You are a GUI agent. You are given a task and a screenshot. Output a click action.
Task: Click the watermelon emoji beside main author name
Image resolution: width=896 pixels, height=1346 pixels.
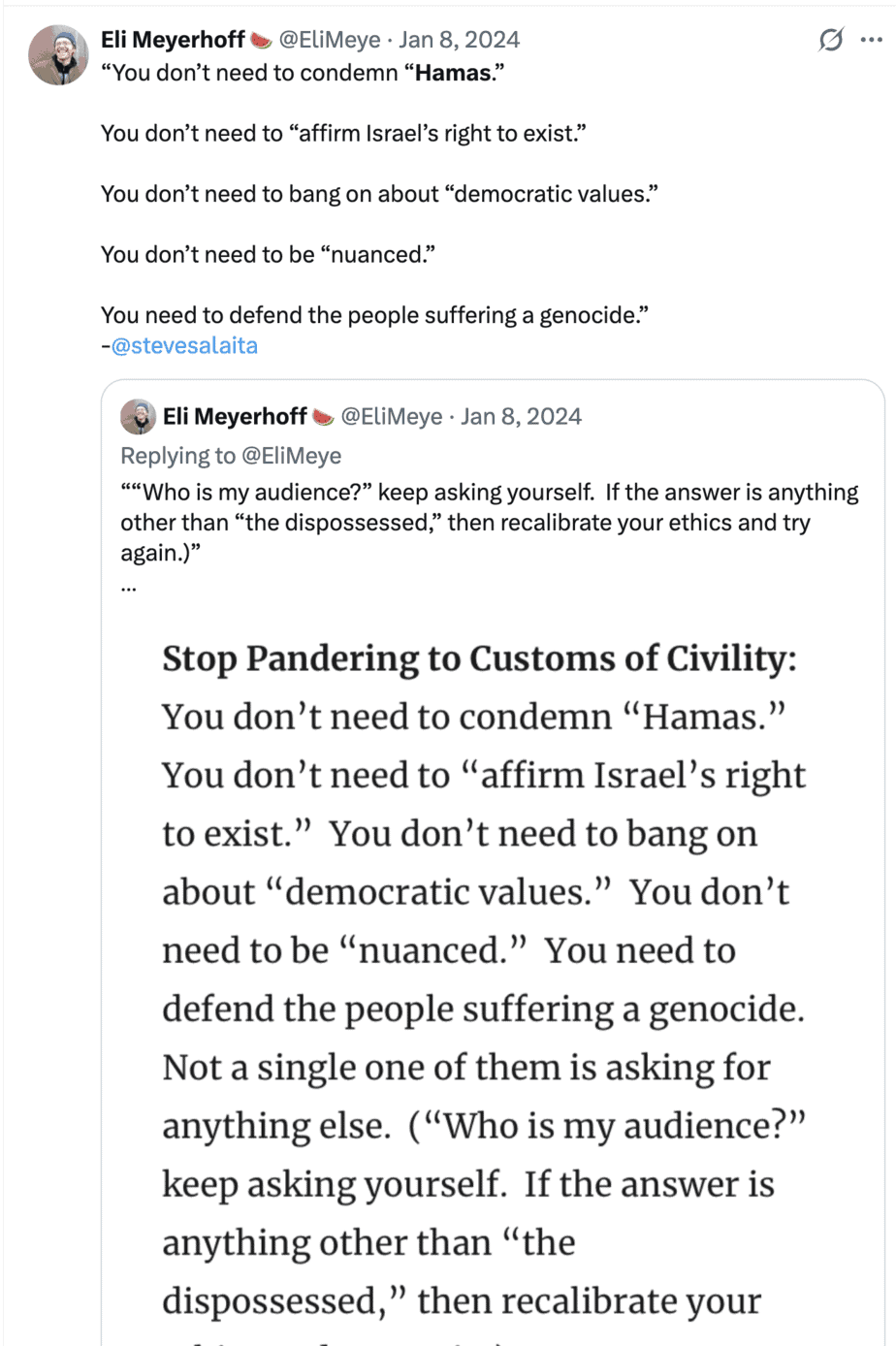(x=261, y=40)
